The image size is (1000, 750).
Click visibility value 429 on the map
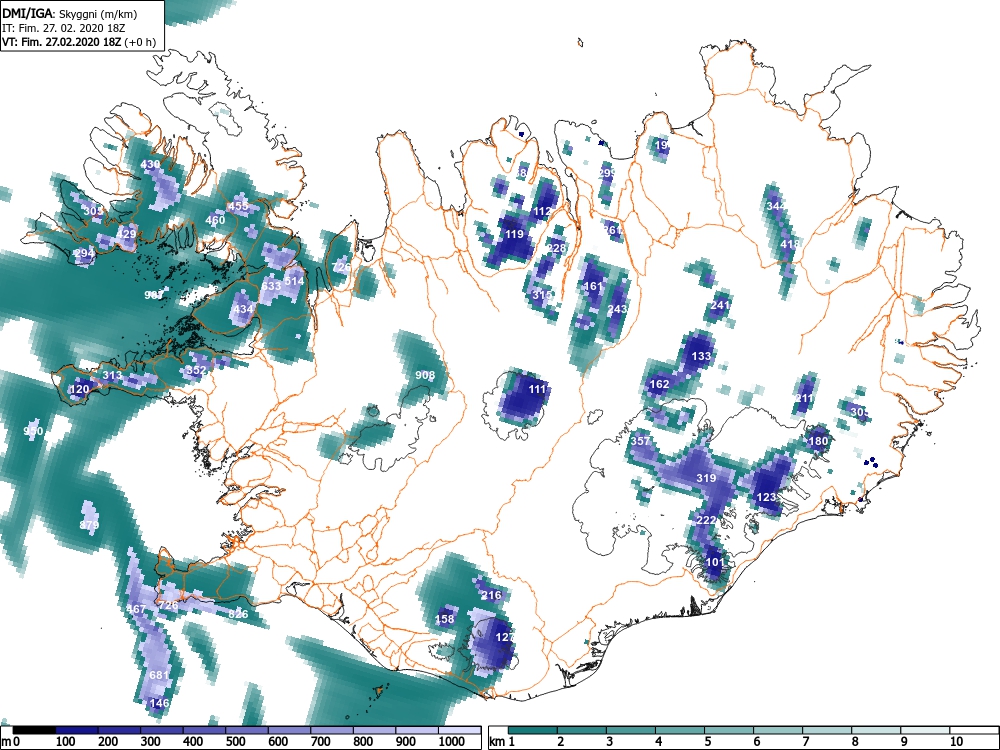tap(126, 234)
